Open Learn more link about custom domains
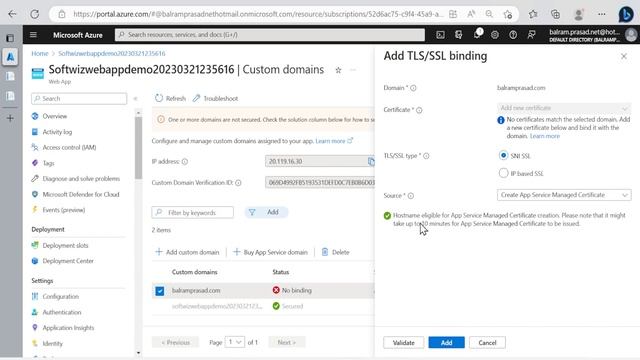The width and height of the screenshot is (640, 360). 333,141
